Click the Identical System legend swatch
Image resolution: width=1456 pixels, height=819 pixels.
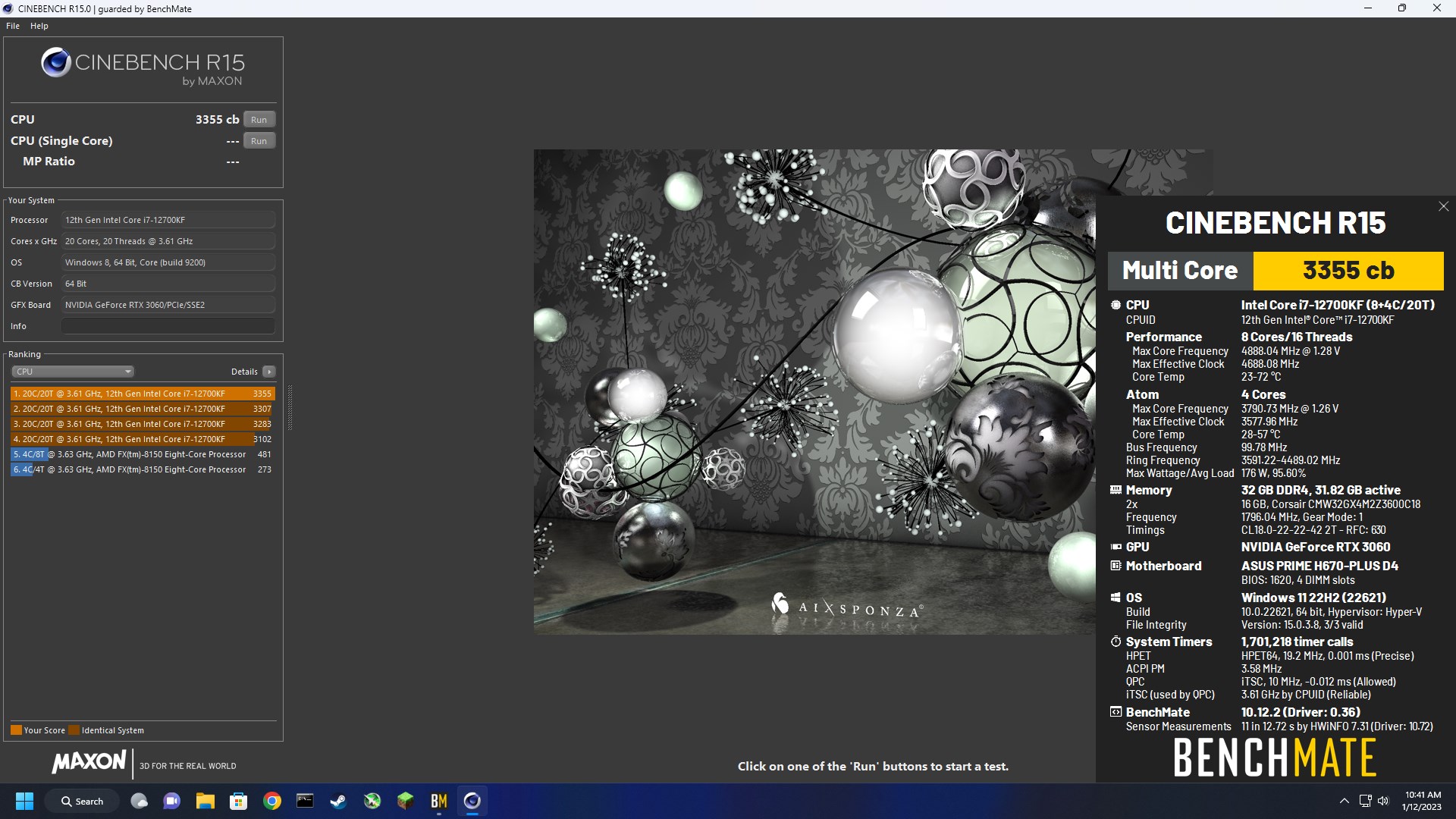(74, 730)
